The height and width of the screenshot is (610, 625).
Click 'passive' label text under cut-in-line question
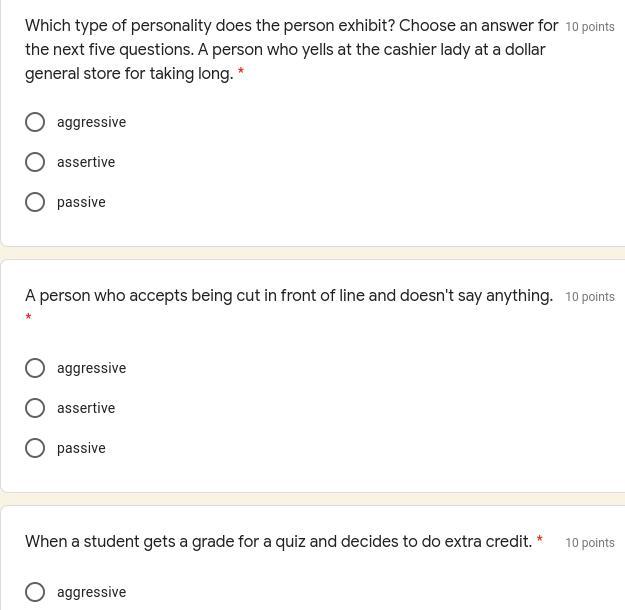tap(81, 448)
